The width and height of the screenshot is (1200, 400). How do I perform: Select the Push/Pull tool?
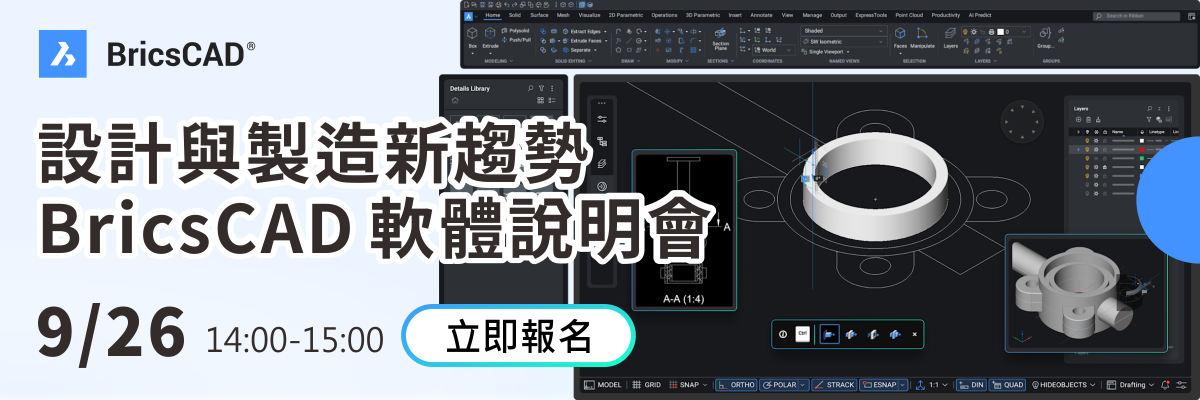click(515, 40)
